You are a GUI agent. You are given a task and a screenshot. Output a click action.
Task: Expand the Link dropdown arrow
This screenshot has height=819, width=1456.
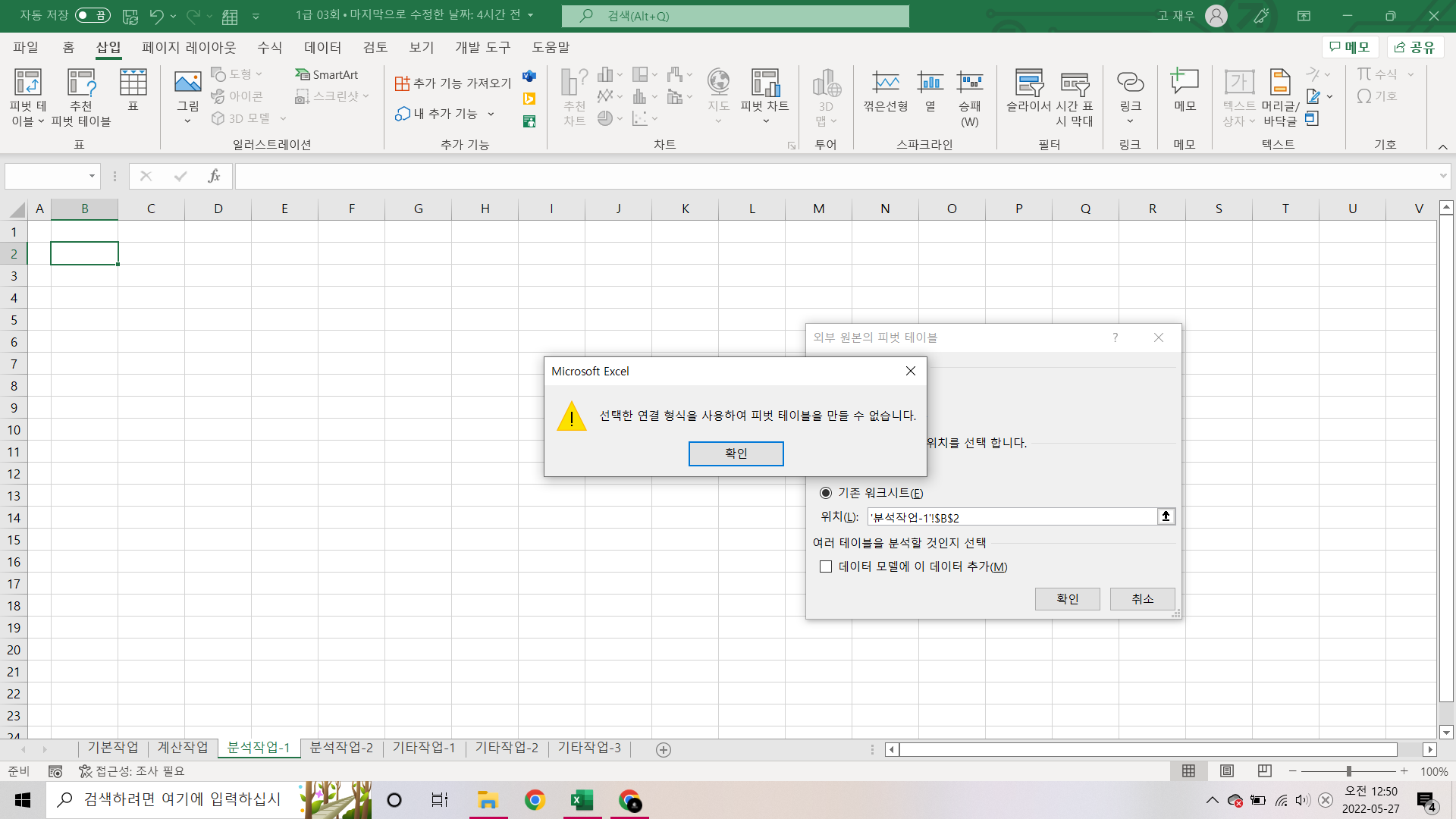[1130, 121]
